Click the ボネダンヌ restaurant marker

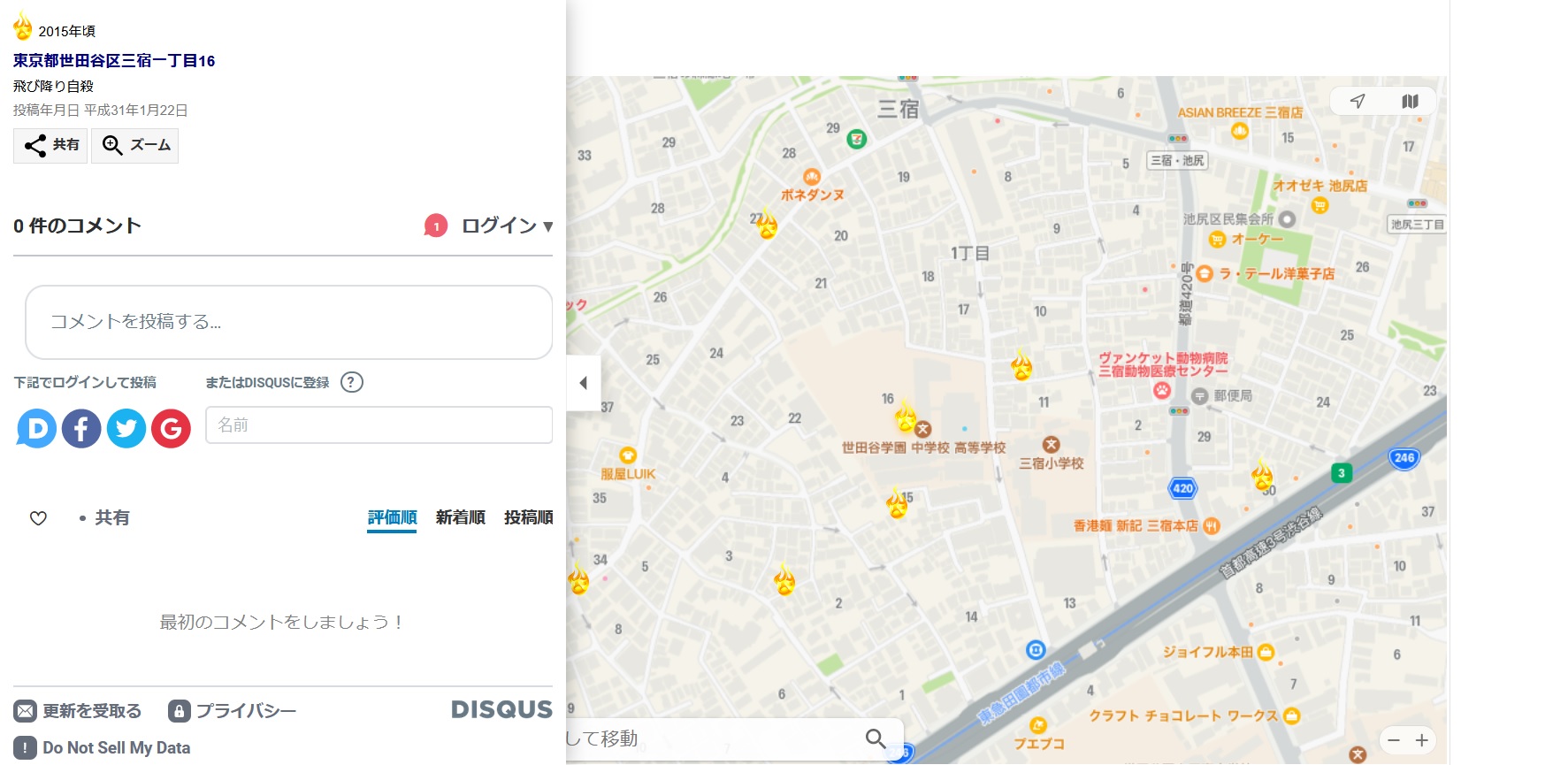(812, 178)
